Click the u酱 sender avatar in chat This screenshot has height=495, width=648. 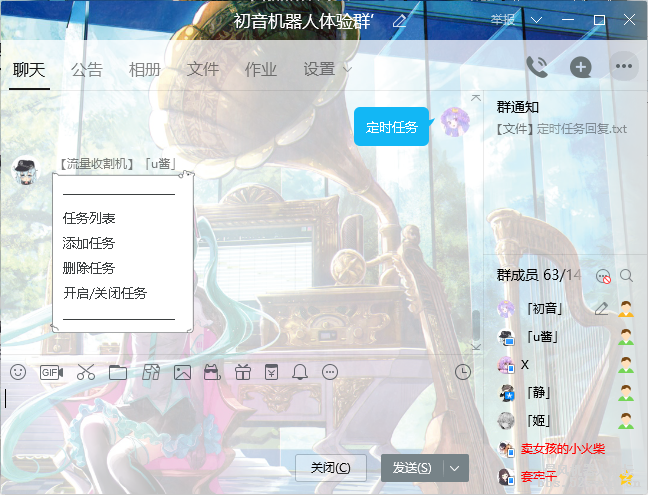click(x=26, y=171)
